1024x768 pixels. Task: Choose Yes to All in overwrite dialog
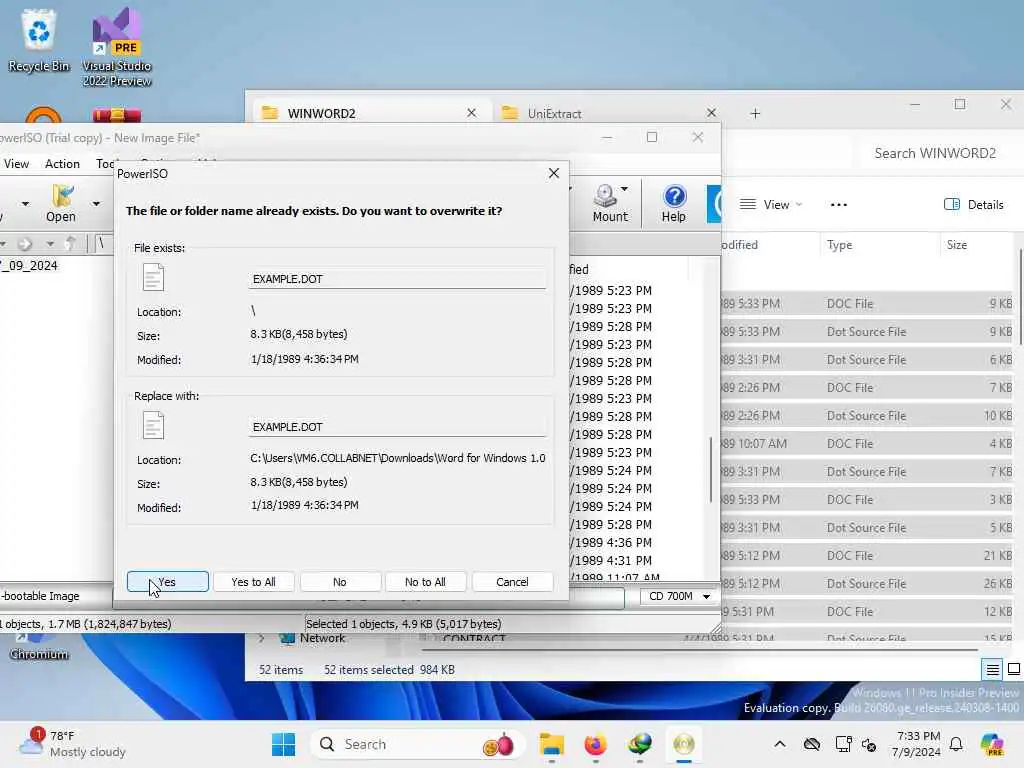[253, 581]
